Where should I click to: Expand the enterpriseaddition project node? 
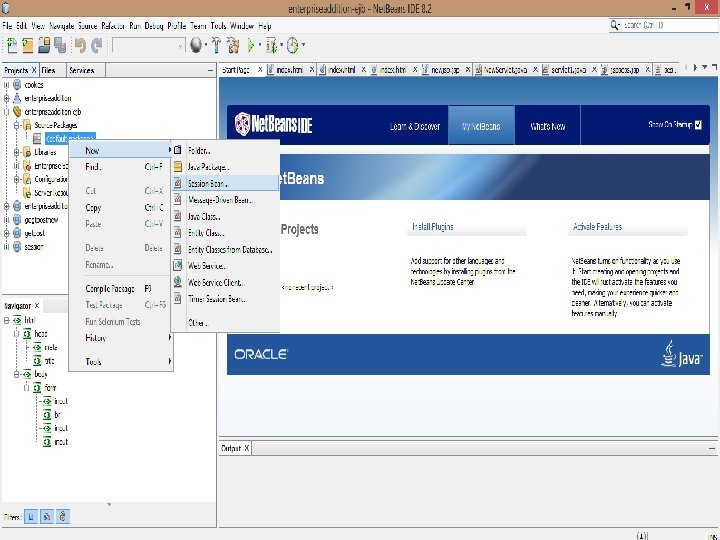(6, 98)
